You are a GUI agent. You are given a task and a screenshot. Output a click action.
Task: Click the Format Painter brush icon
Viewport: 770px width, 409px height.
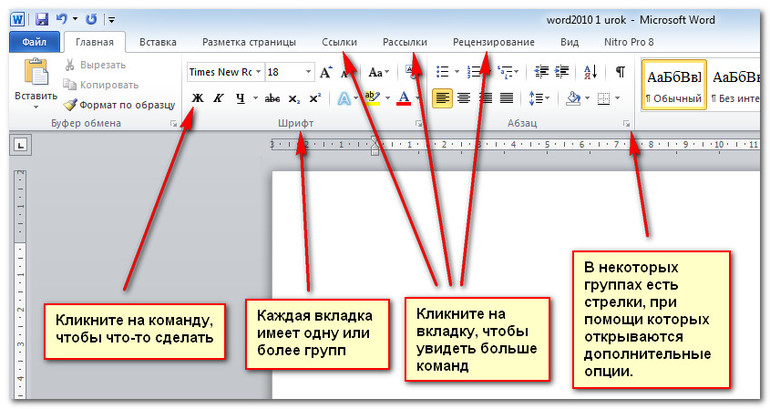click(70, 104)
